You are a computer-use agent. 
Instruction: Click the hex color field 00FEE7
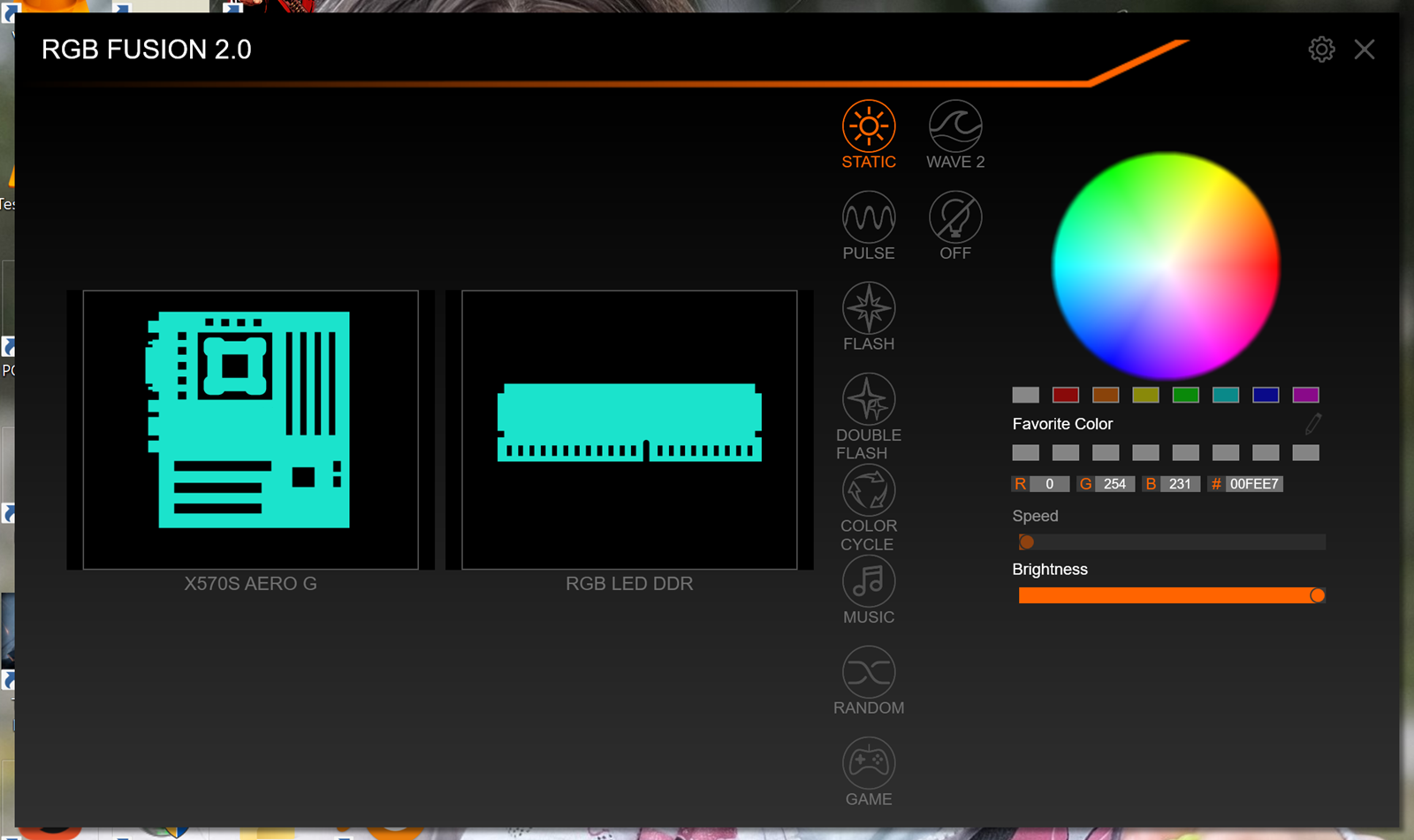click(1254, 484)
